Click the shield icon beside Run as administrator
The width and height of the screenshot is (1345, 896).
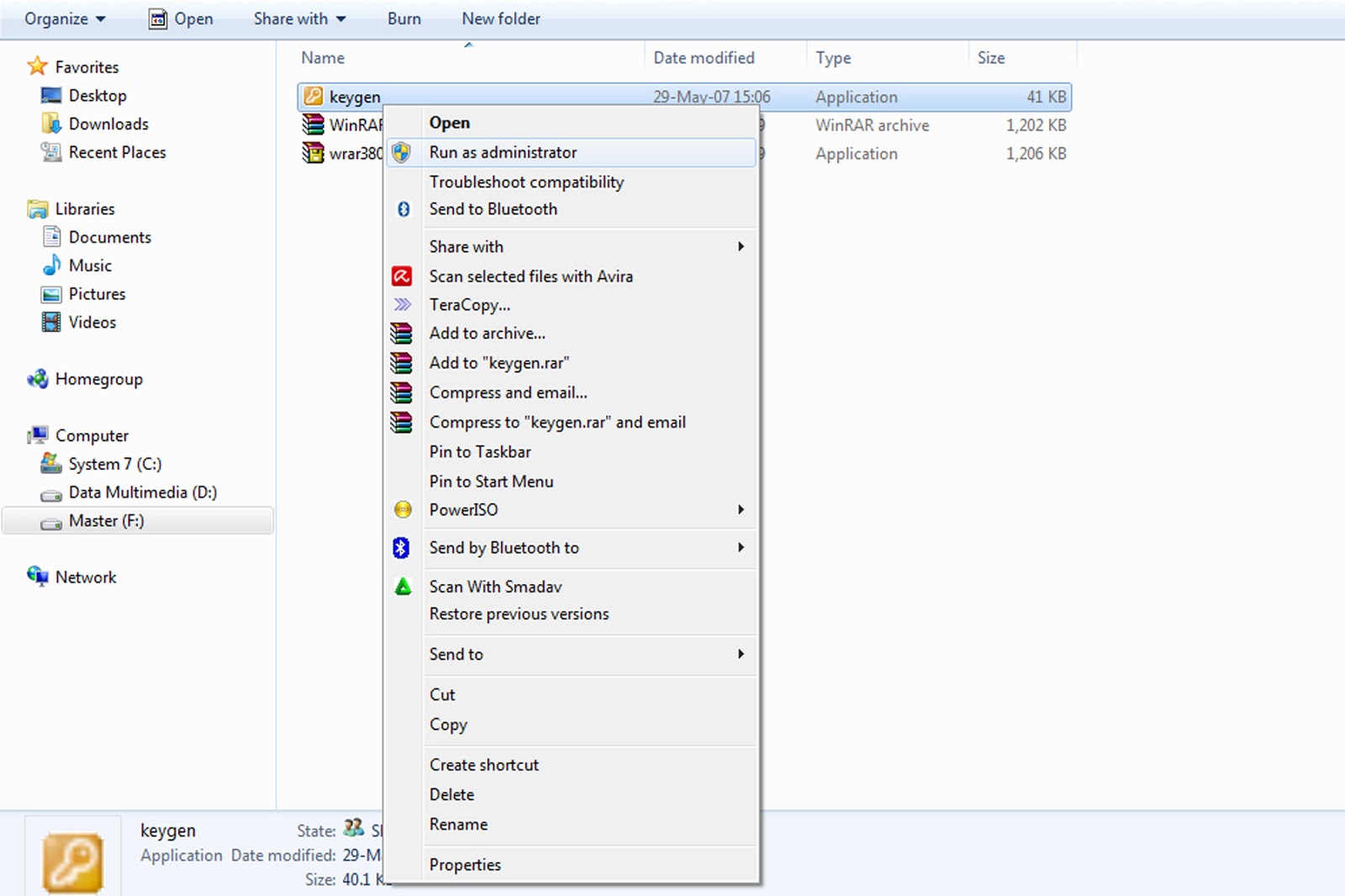402,152
